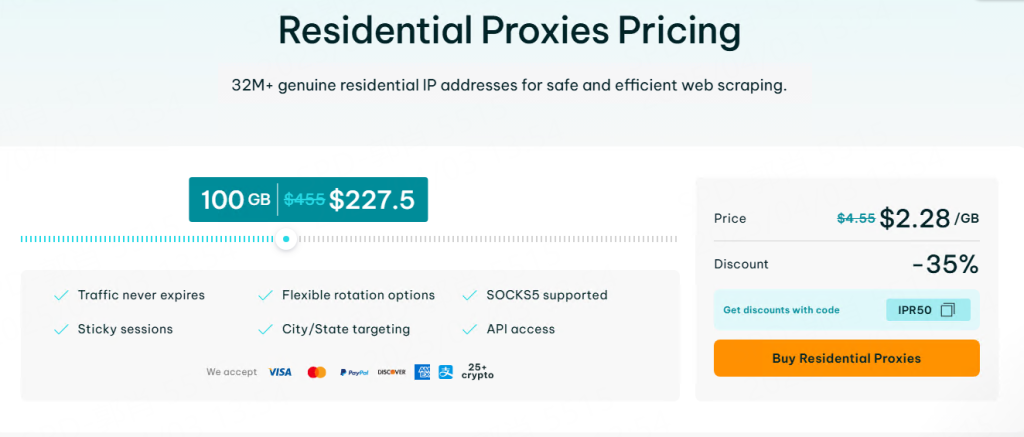Click the Traffic never expires checkmark

coord(61,295)
